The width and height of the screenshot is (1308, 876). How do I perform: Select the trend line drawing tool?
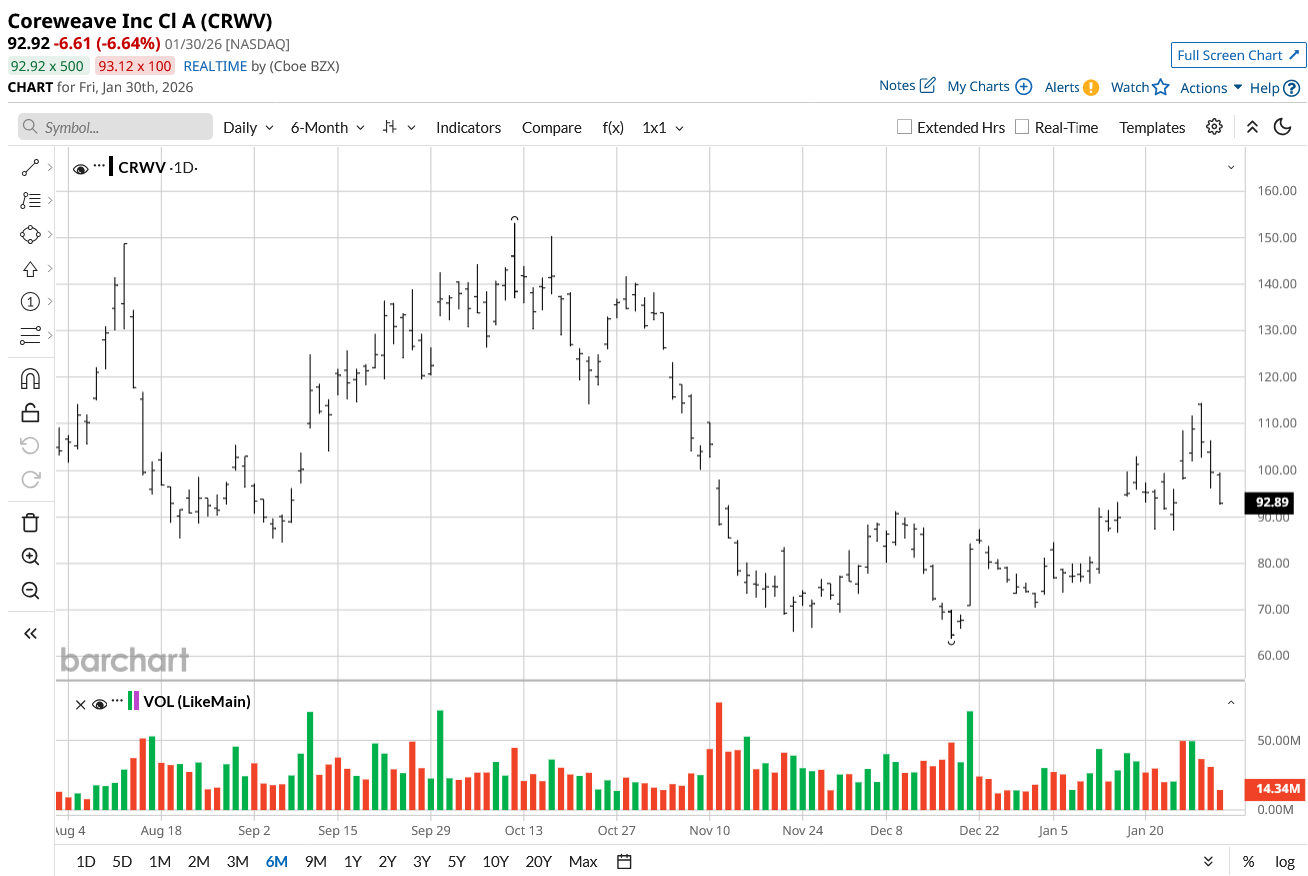(x=30, y=168)
